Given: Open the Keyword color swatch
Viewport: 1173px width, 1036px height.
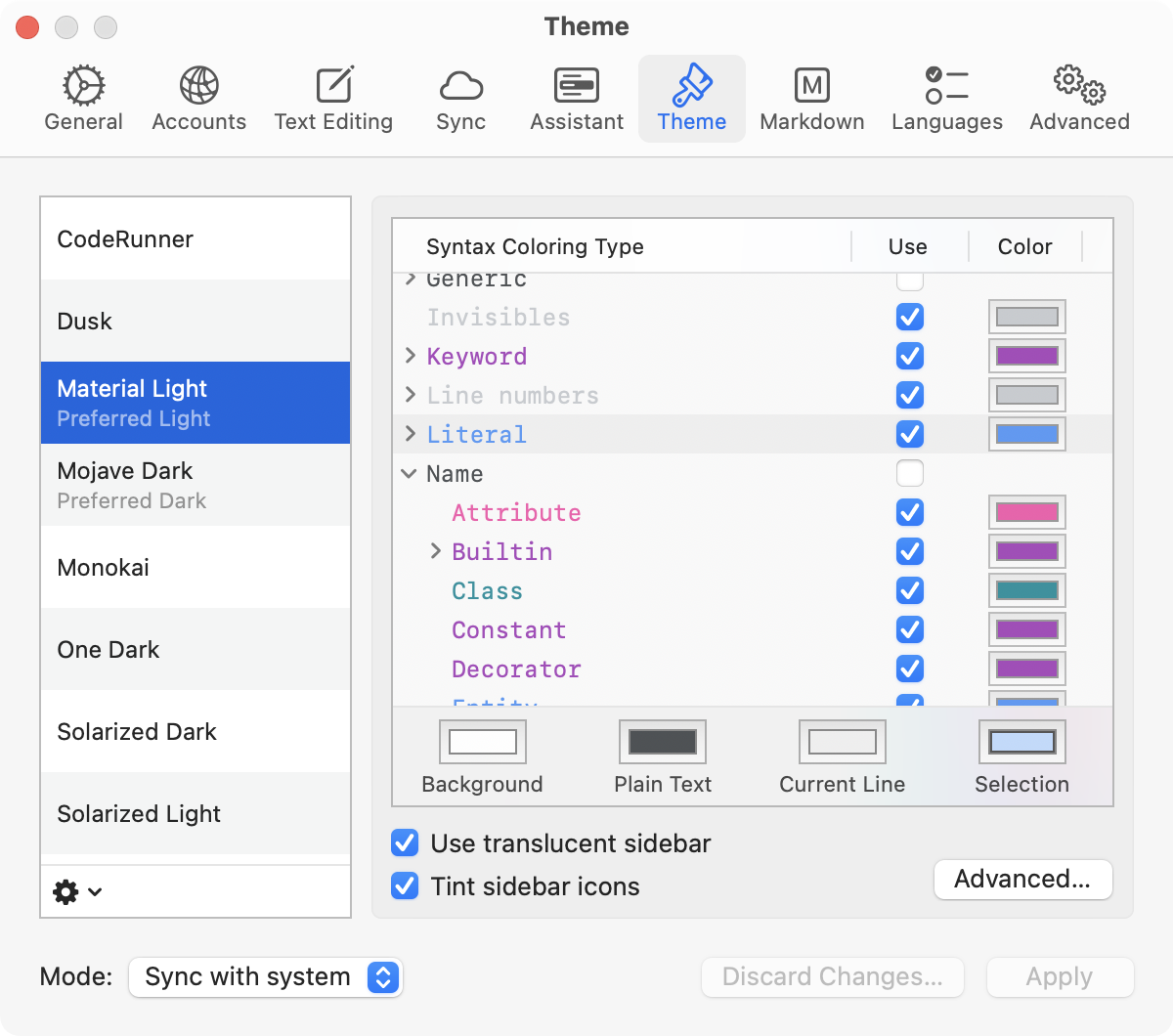Looking at the screenshot, I should [1027, 356].
